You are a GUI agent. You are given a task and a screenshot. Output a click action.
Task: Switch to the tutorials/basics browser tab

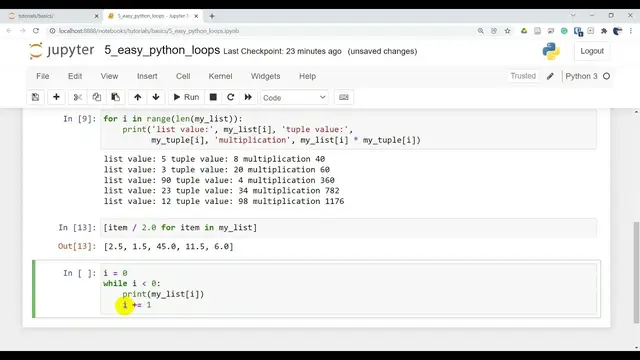pos(53,16)
